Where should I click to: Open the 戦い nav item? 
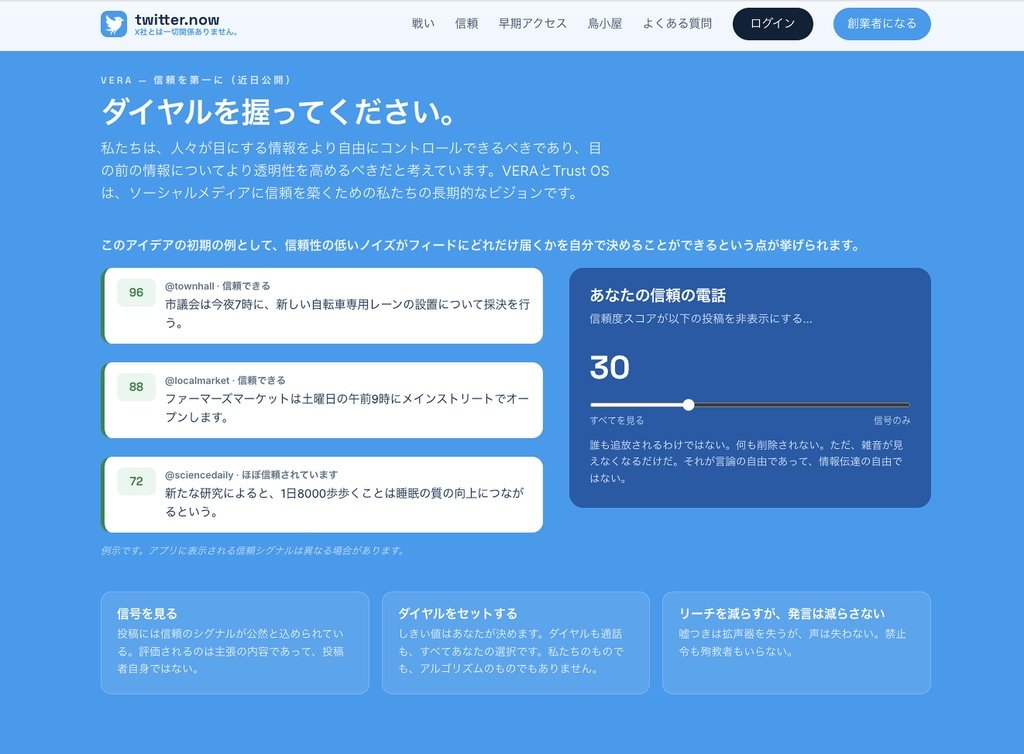point(423,24)
